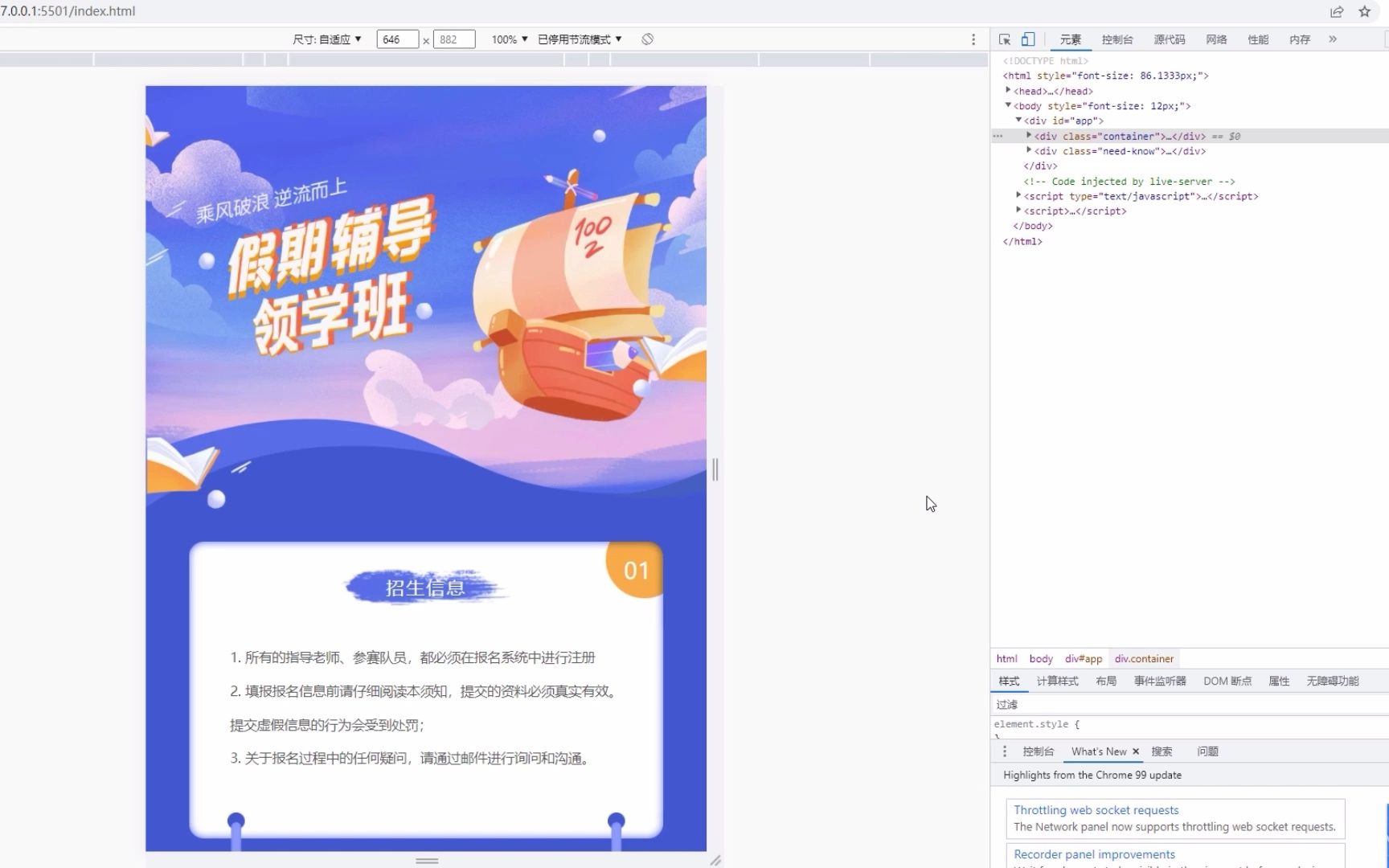Viewport: 1389px width, 868px height.
Task: Open Recorder panel improvements link
Action: point(1094,854)
